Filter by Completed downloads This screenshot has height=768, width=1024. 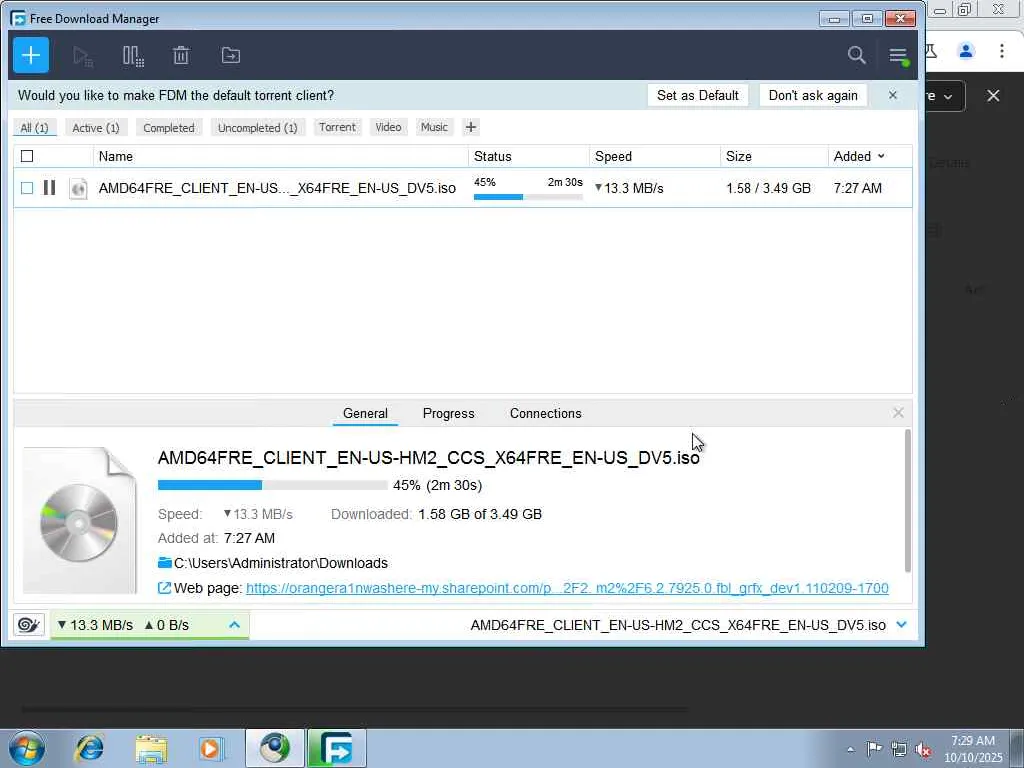(x=169, y=127)
